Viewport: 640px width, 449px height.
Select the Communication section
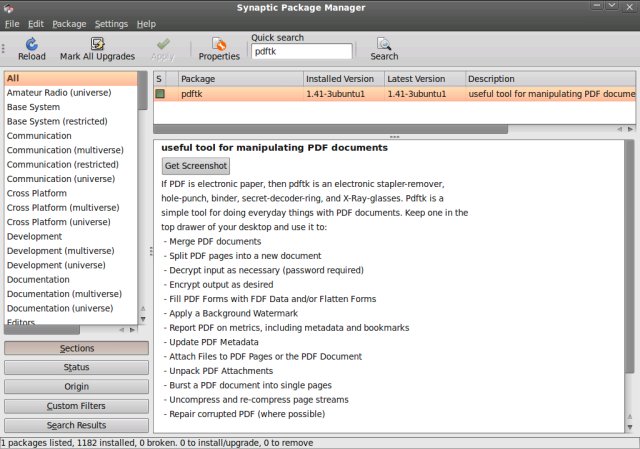coord(71,136)
